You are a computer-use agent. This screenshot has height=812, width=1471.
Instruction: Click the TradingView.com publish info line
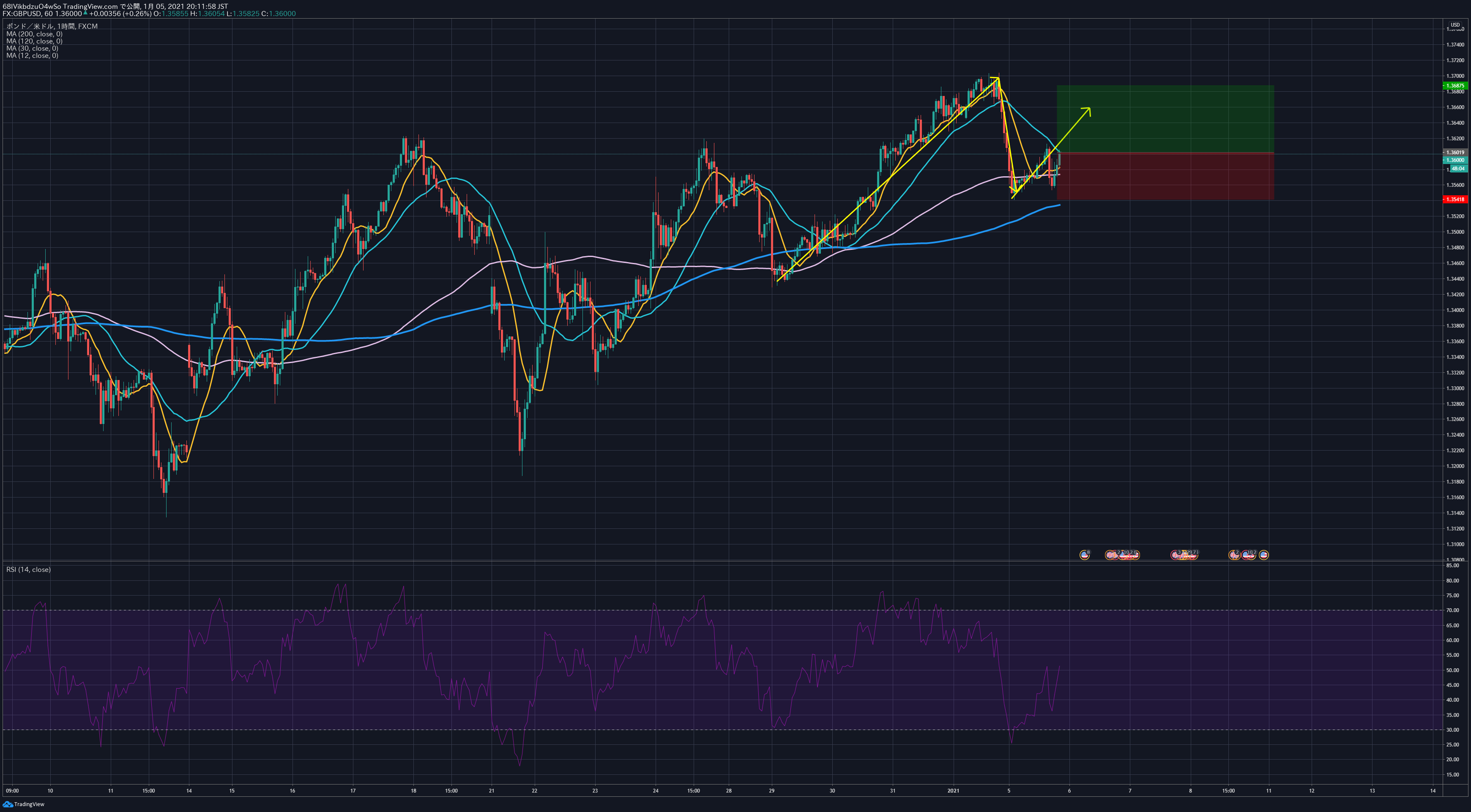click(115, 6)
